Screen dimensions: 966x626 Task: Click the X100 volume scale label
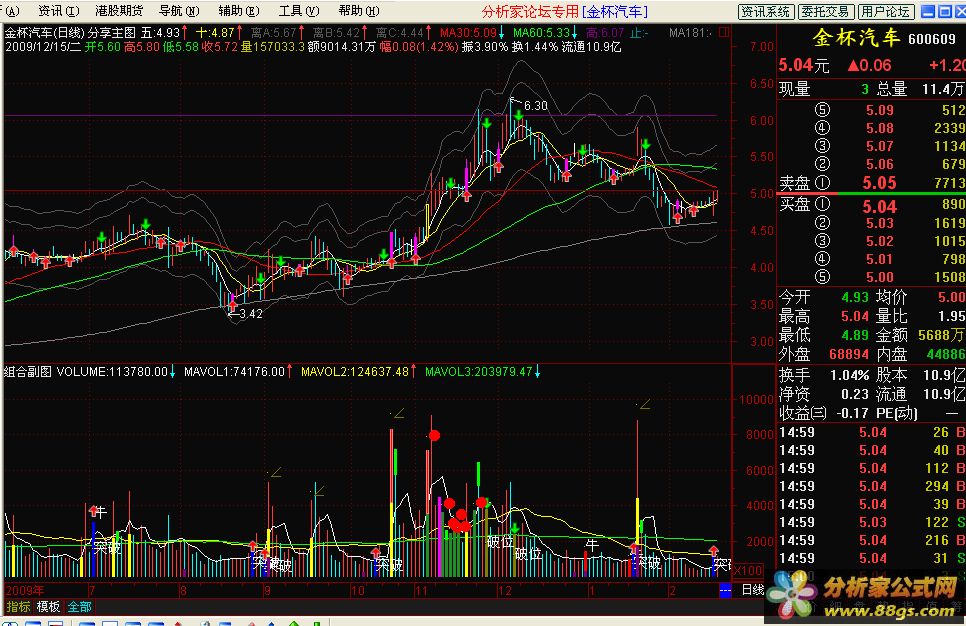[748, 571]
